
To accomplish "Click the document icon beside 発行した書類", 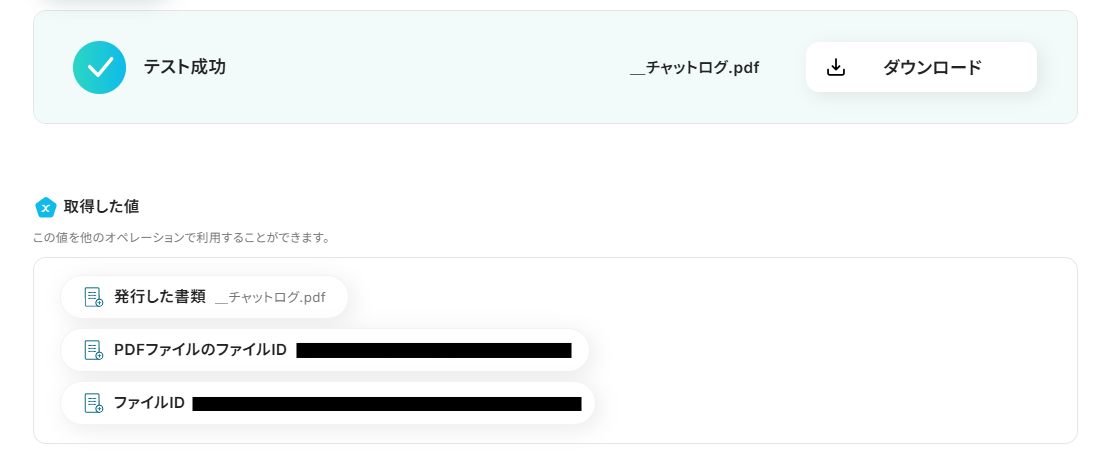I will [x=94, y=297].
